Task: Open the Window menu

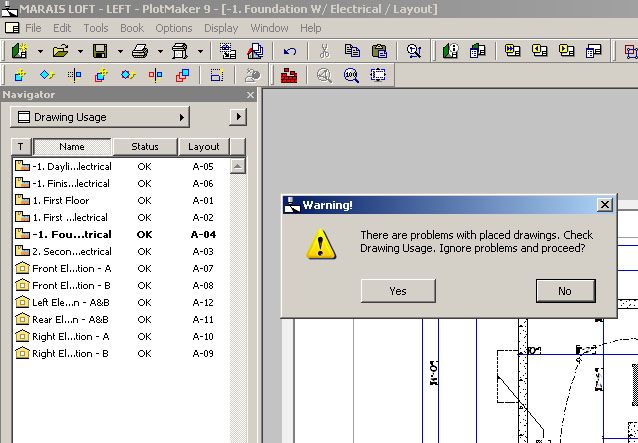Action: coord(269,28)
